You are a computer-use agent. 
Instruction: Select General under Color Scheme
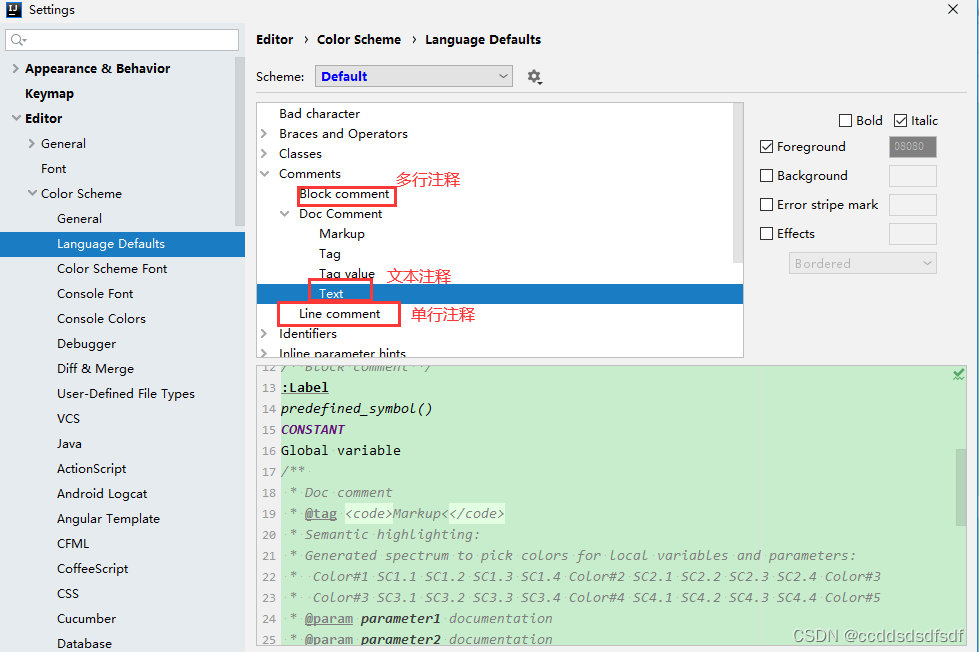click(x=79, y=219)
